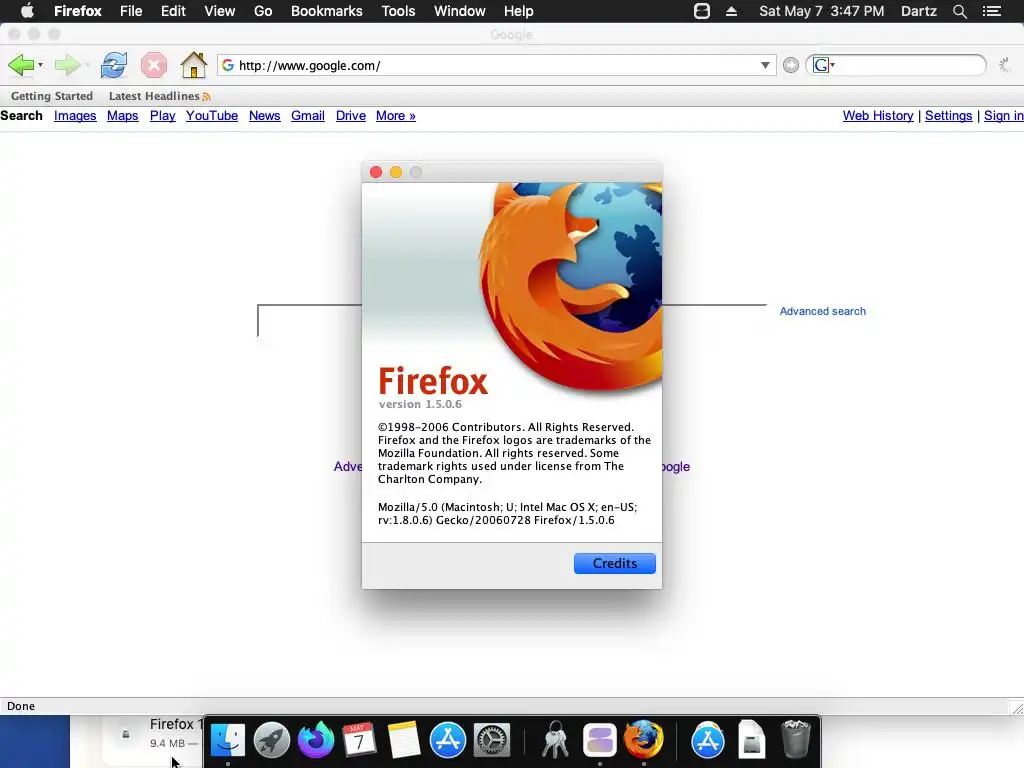Open Google Settings link
This screenshot has height=768, width=1024.
tap(948, 116)
